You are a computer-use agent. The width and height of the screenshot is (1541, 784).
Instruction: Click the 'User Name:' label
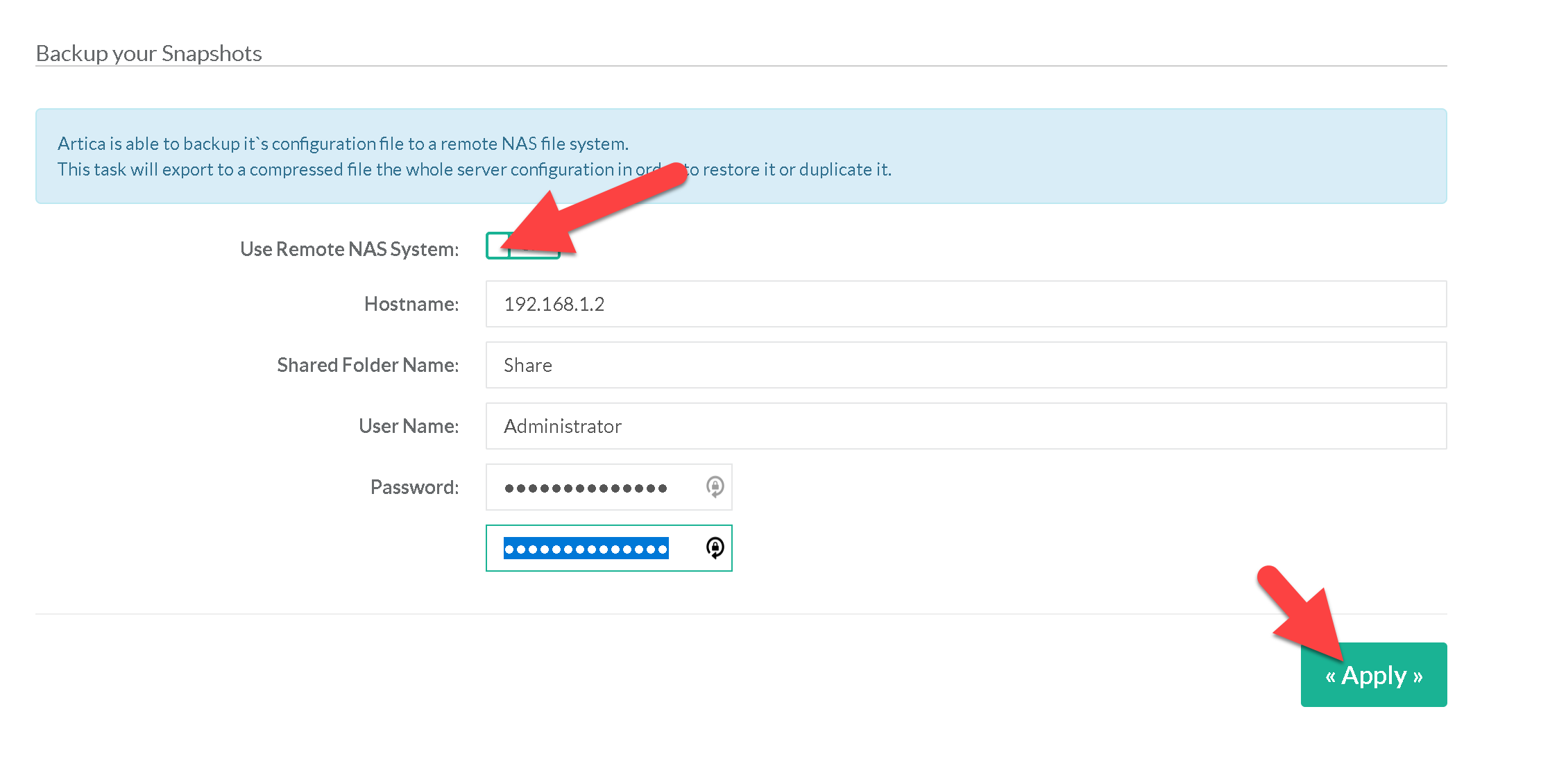click(408, 426)
